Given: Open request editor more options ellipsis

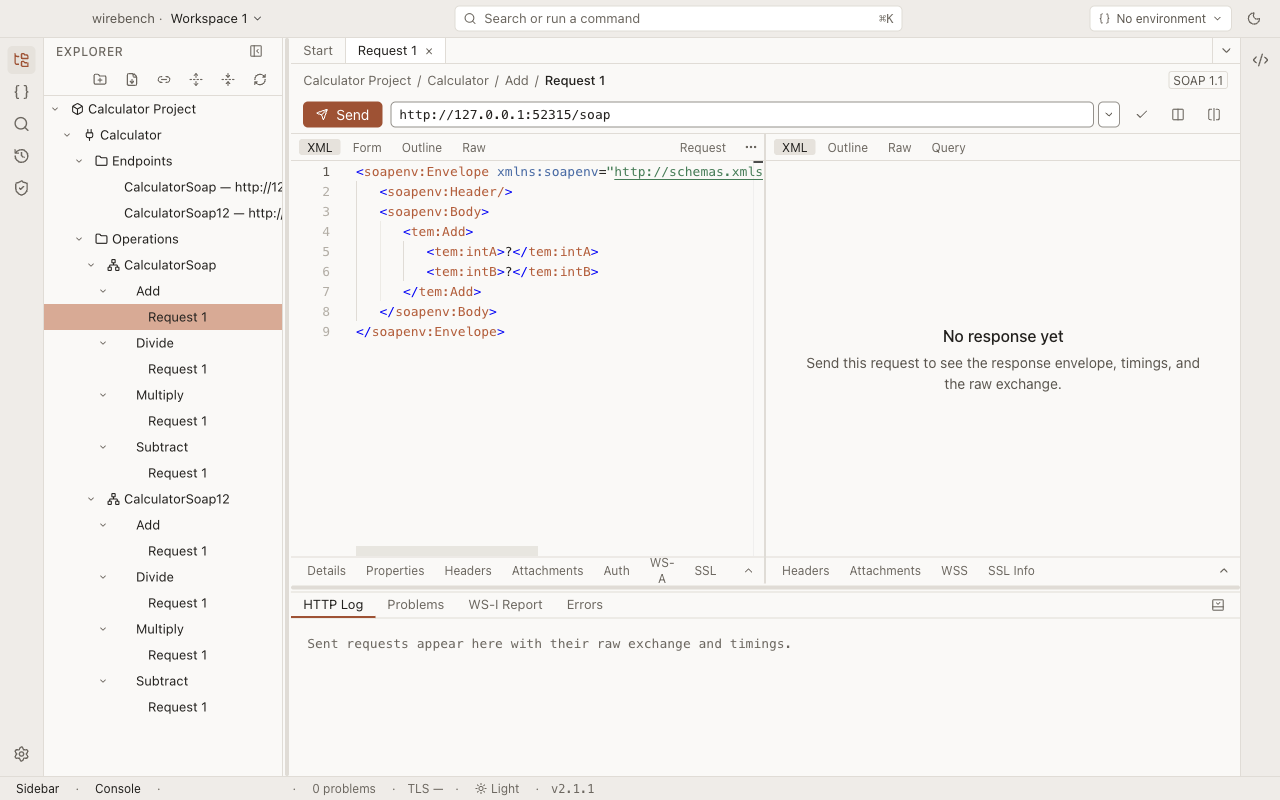Looking at the screenshot, I should [x=751, y=147].
